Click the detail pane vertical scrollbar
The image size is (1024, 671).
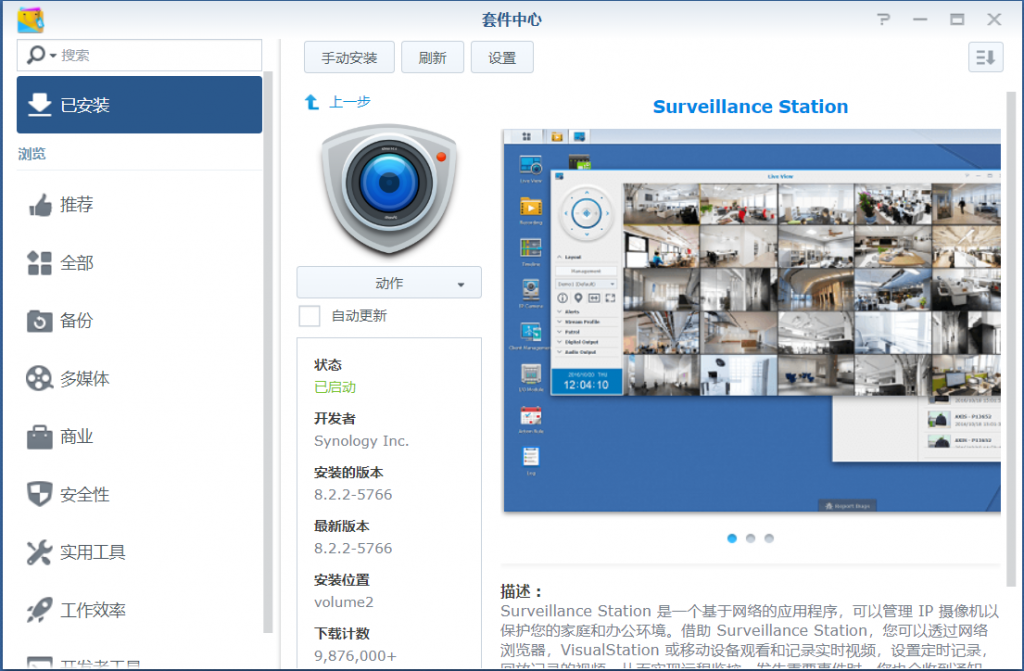coord(1011,340)
